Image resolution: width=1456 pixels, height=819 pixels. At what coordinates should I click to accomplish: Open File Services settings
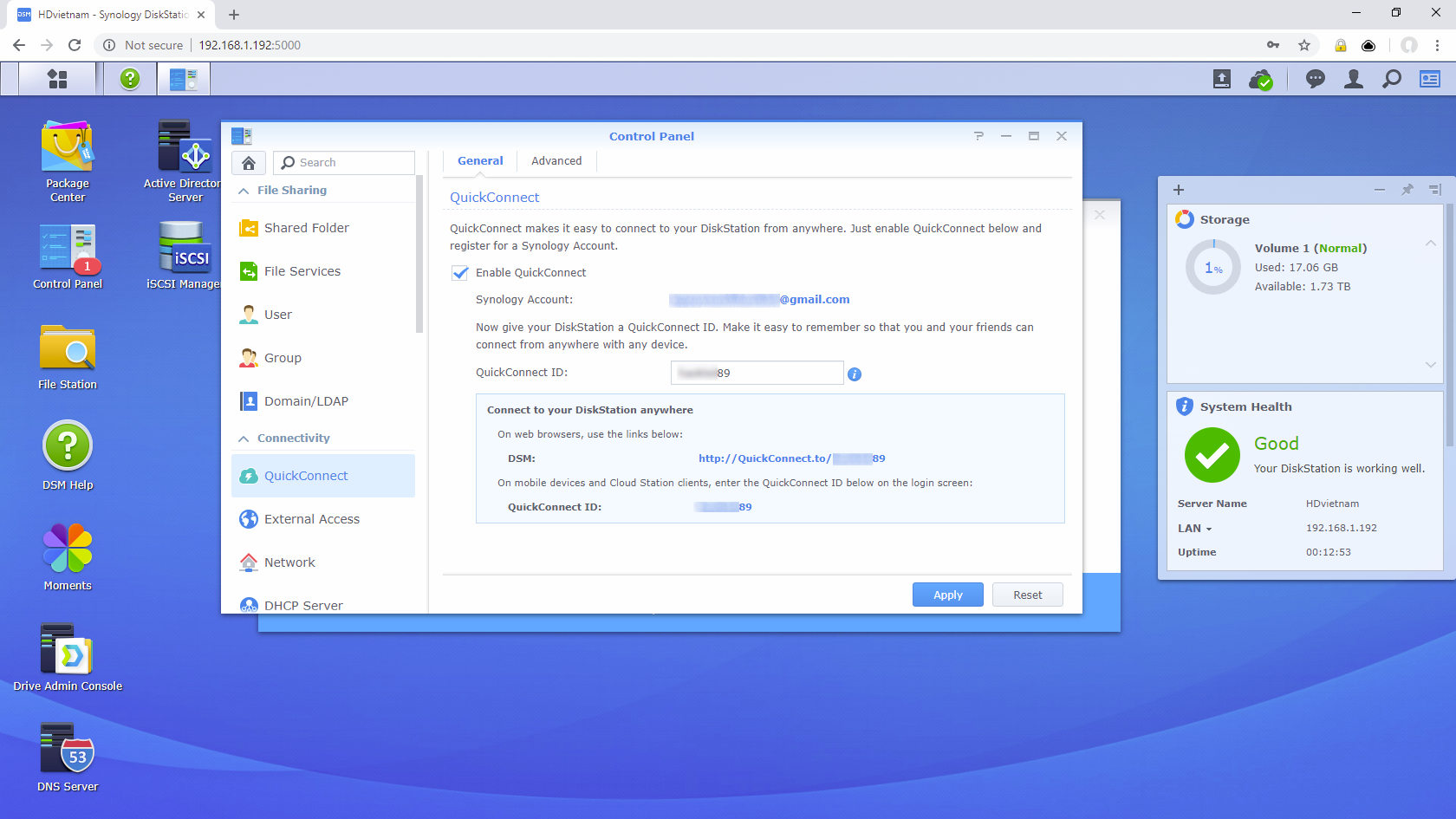[323, 271]
